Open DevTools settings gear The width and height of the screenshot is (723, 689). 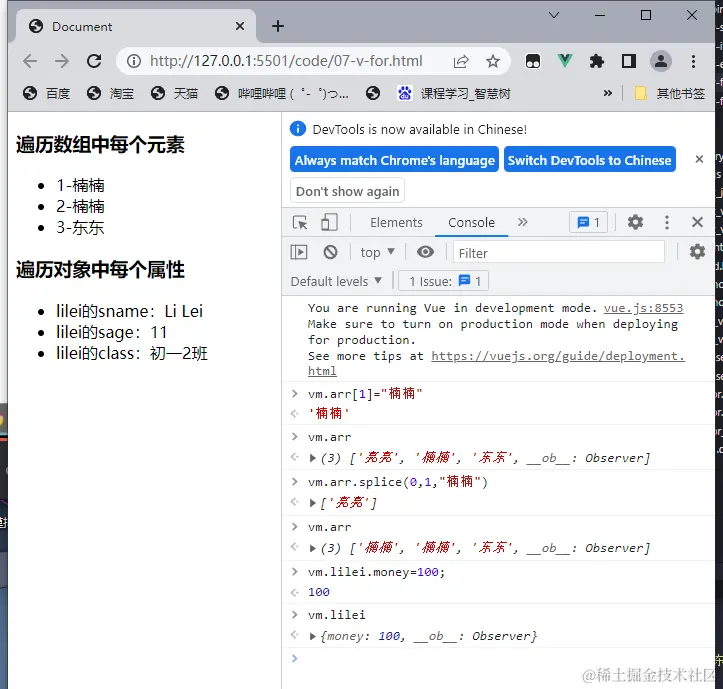click(635, 223)
